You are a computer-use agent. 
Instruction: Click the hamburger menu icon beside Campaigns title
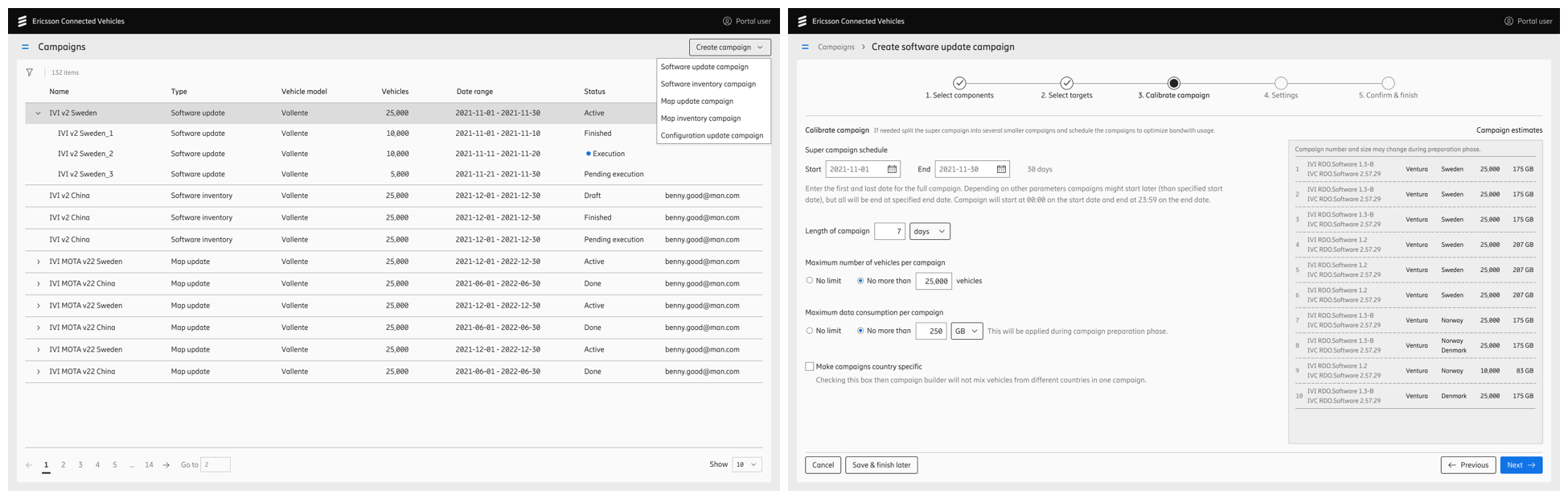25,47
